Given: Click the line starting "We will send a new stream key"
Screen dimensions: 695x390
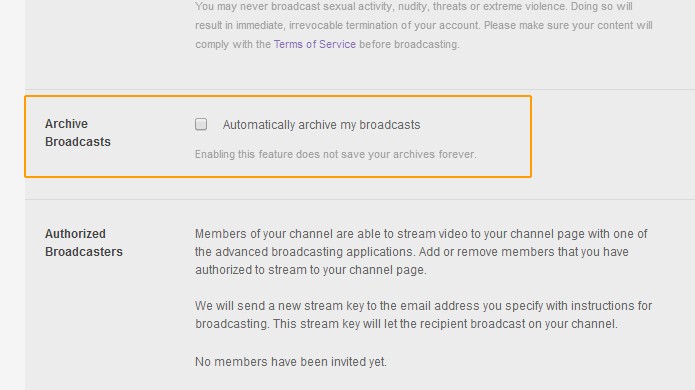Looking at the screenshot, I should coord(423,306).
